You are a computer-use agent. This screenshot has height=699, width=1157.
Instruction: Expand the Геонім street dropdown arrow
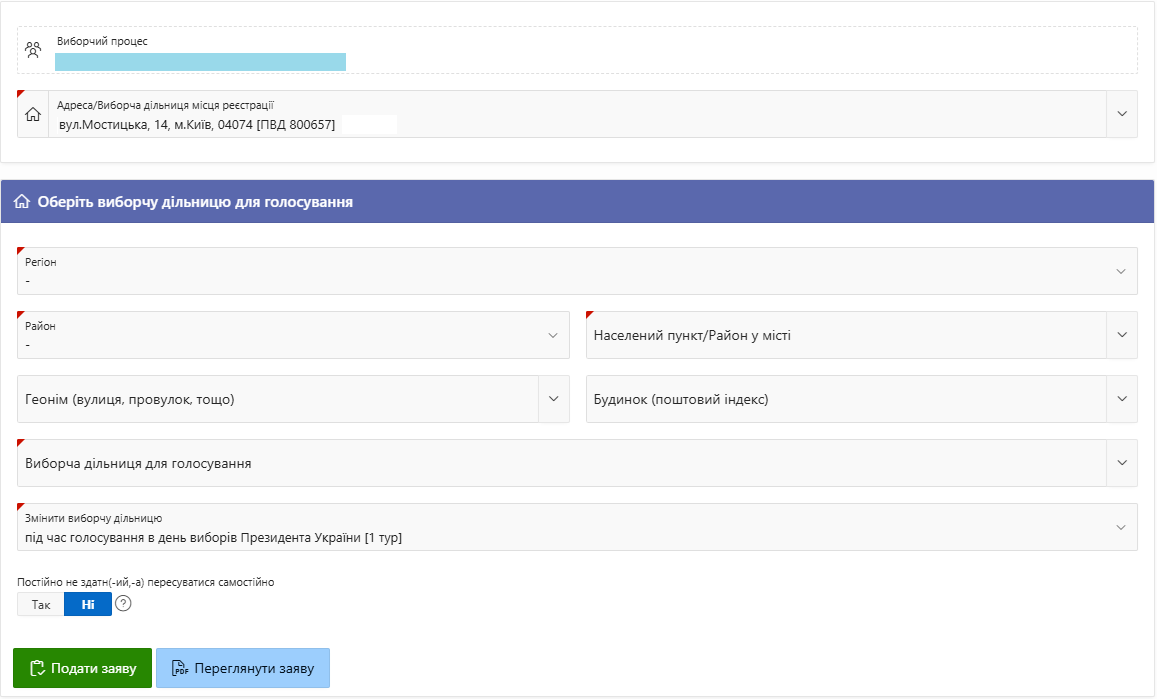553,399
